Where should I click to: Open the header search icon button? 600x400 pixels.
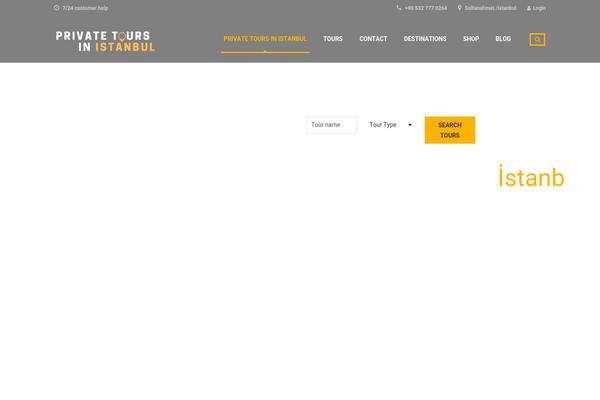point(537,39)
